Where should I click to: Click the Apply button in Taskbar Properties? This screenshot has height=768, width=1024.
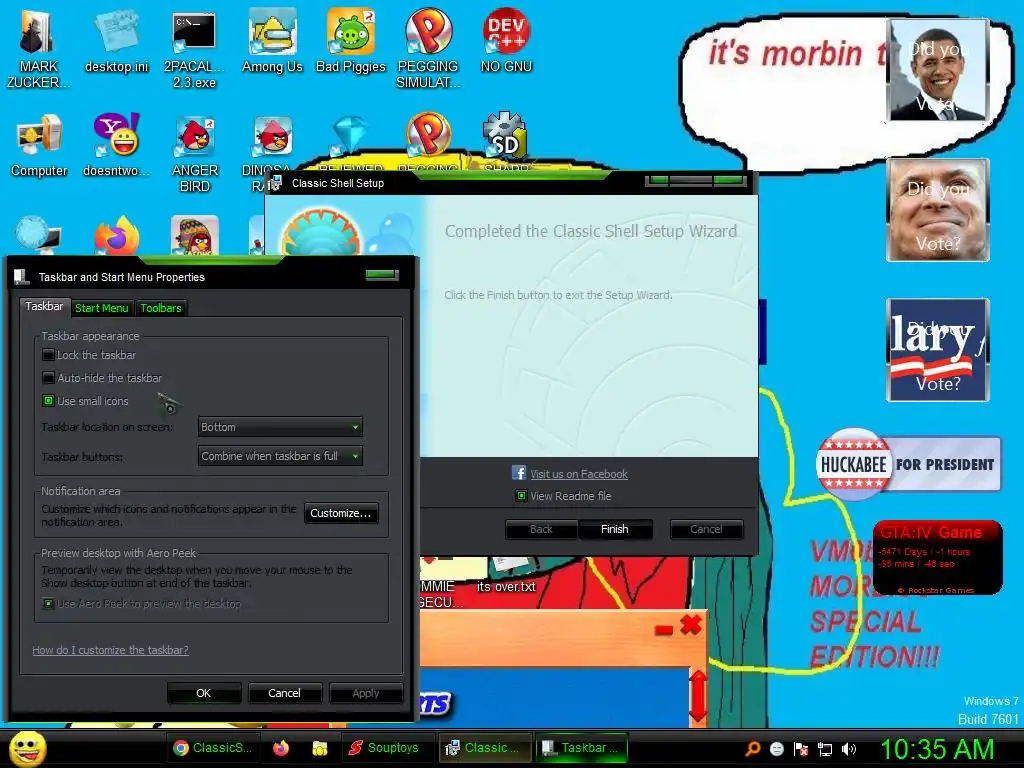pos(366,693)
